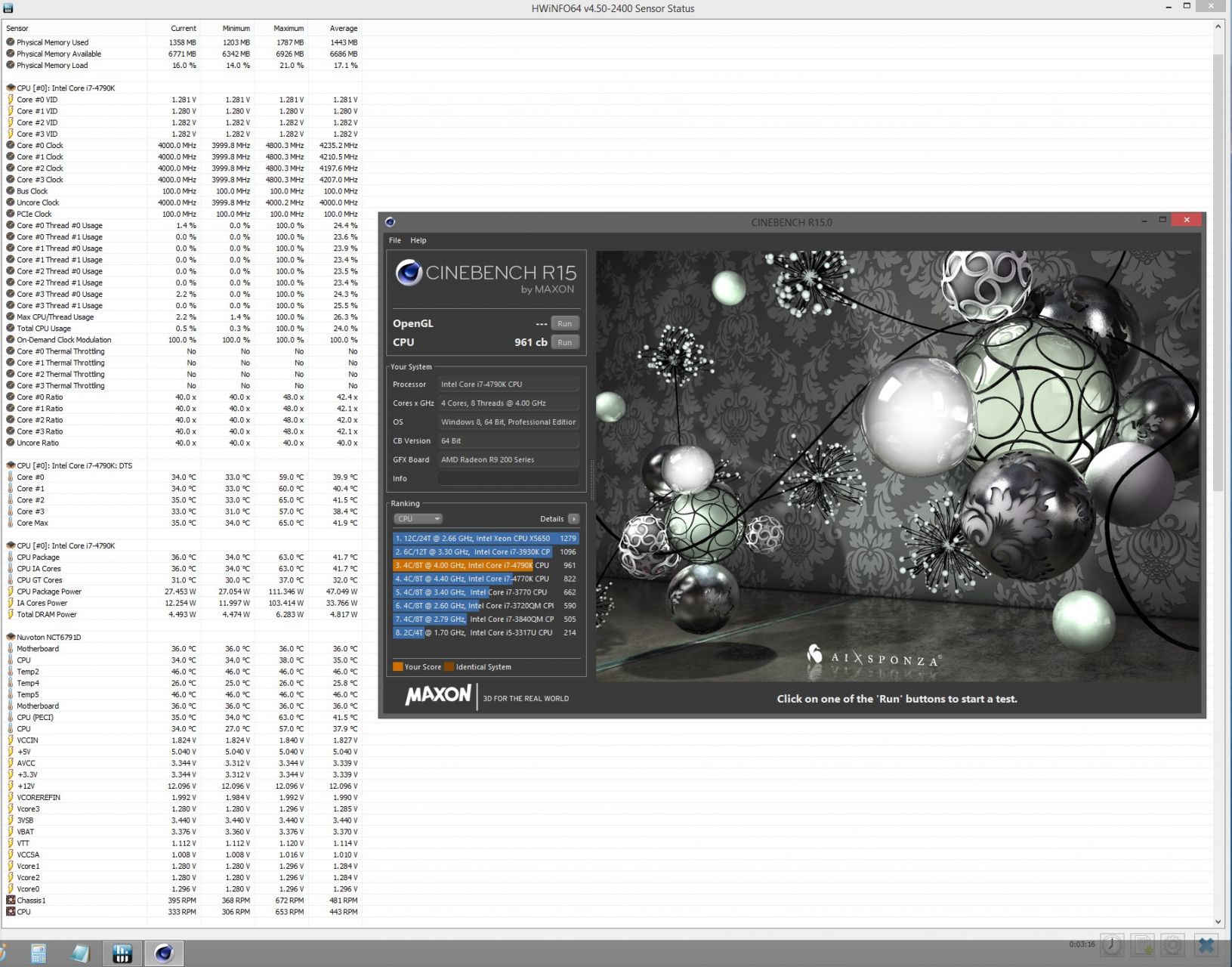Switch to Cinebench taskbar icon
The image size is (1232, 967).
coord(164,953)
